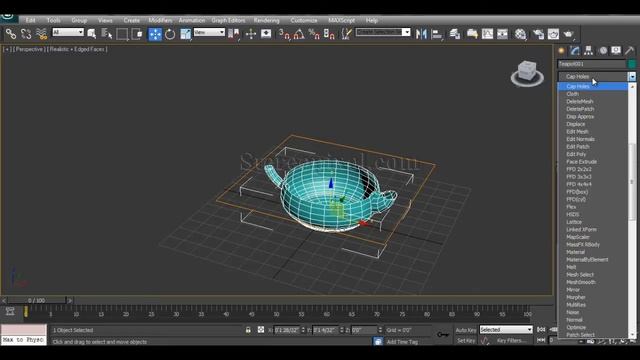
Task: Open the Key Filters button
Action: pos(511,340)
